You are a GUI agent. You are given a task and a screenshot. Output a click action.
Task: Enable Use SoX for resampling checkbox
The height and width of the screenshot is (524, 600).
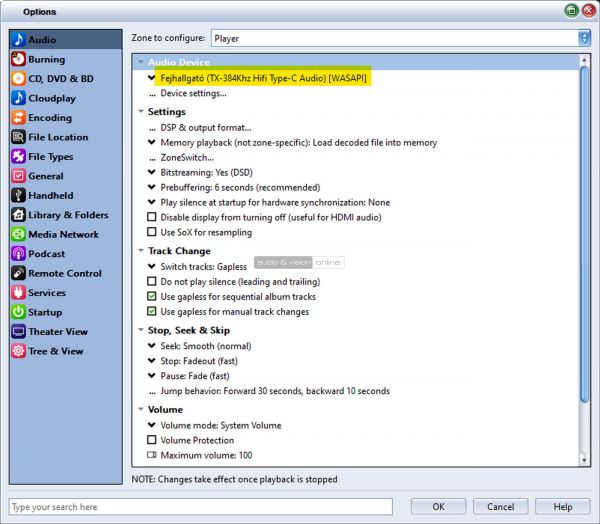[152, 232]
